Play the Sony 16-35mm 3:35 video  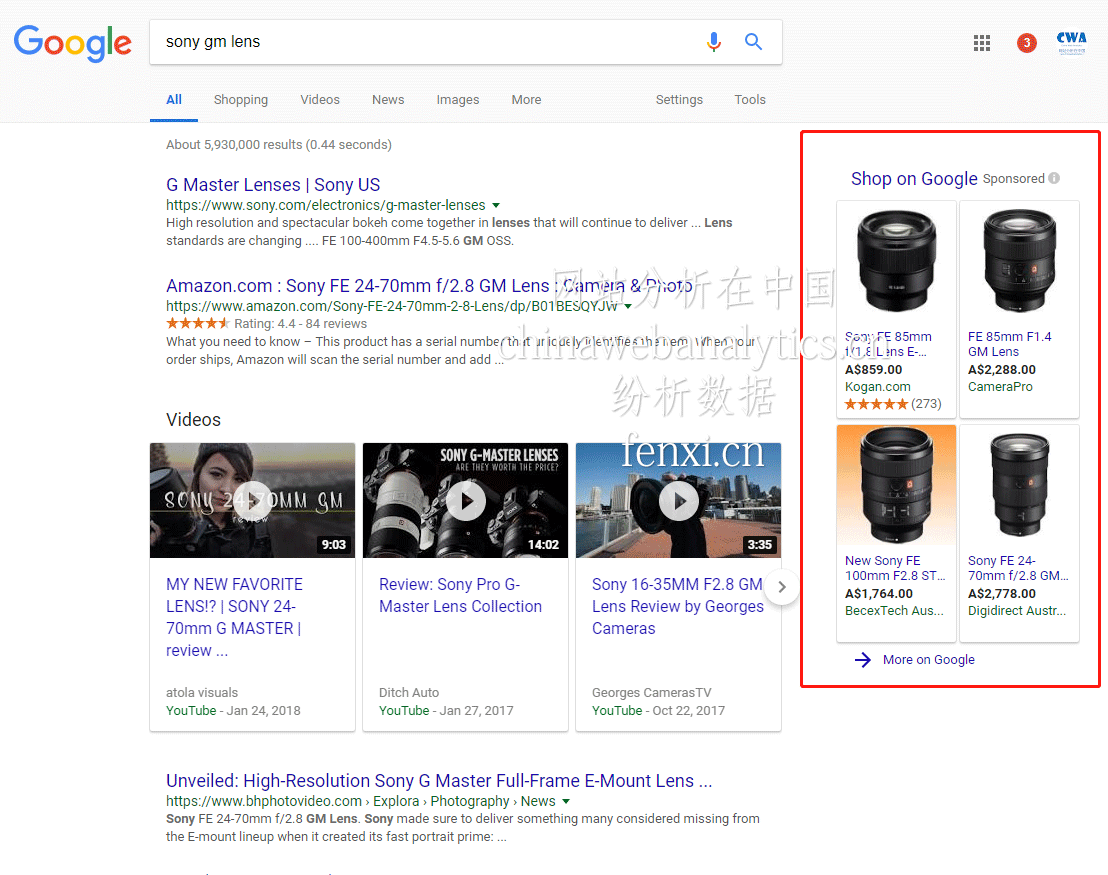(678, 501)
